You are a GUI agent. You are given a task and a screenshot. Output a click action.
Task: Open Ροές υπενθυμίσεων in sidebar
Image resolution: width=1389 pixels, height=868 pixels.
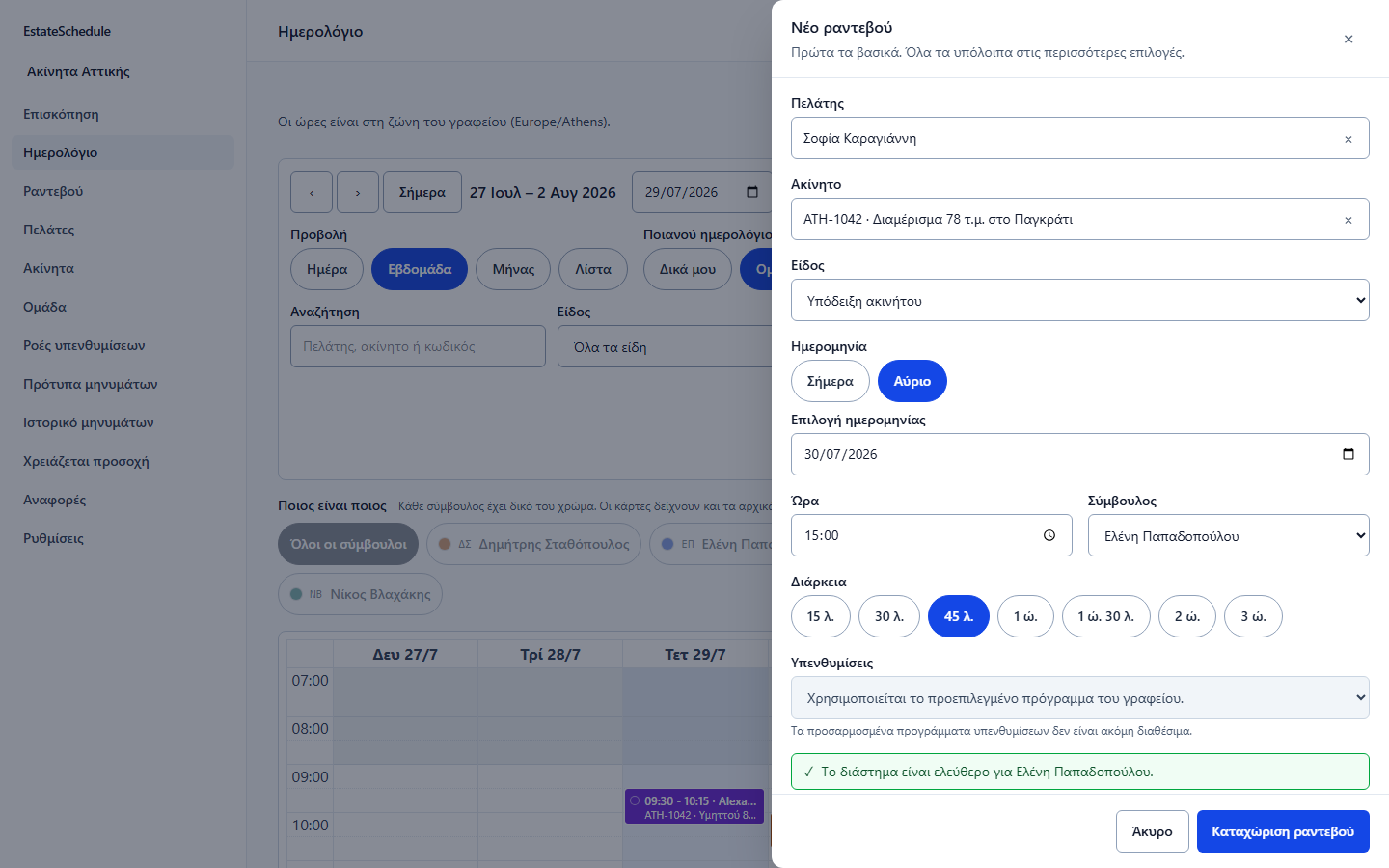(84, 345)
